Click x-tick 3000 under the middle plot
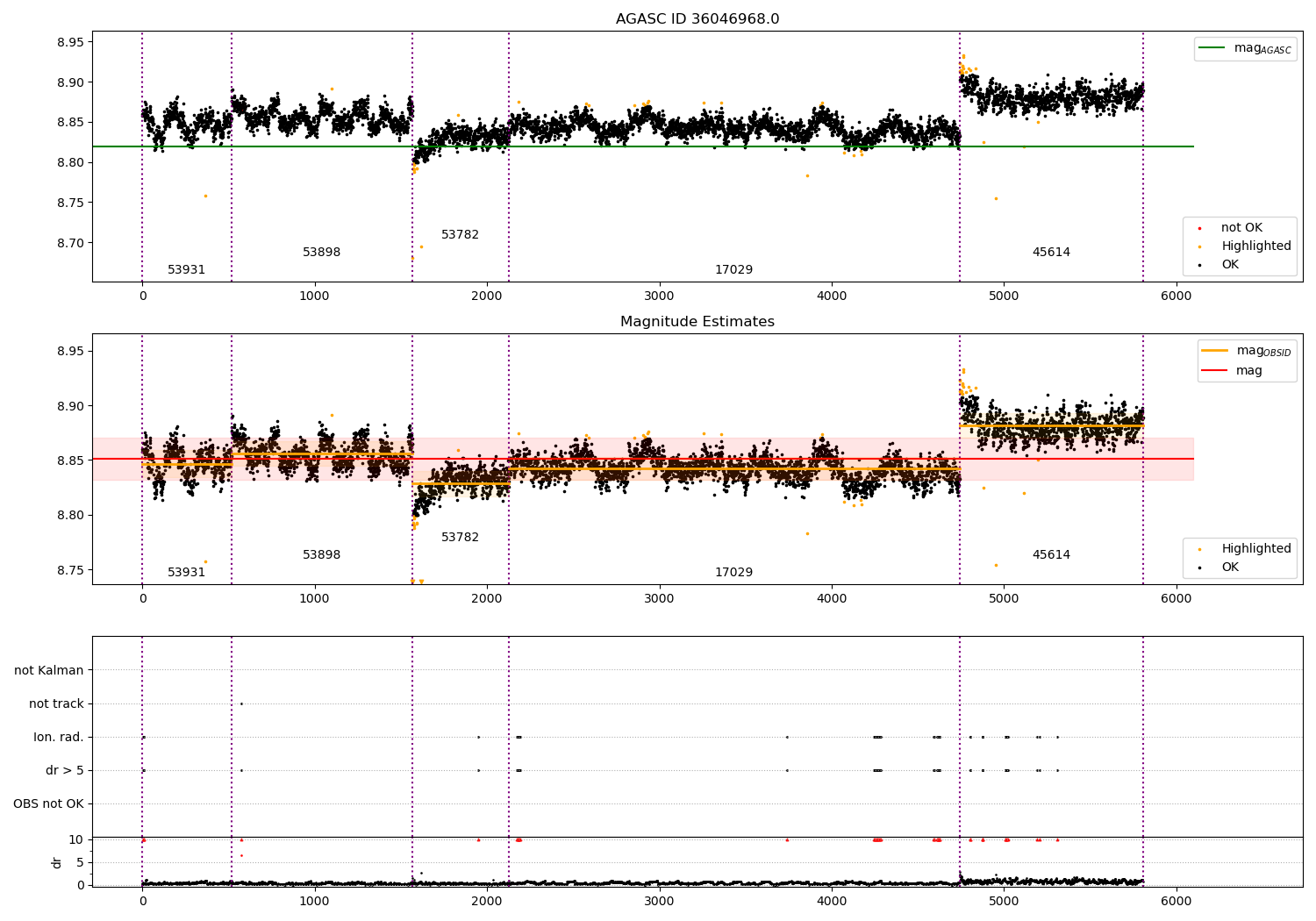1316x921 pixels. (659, 599)
